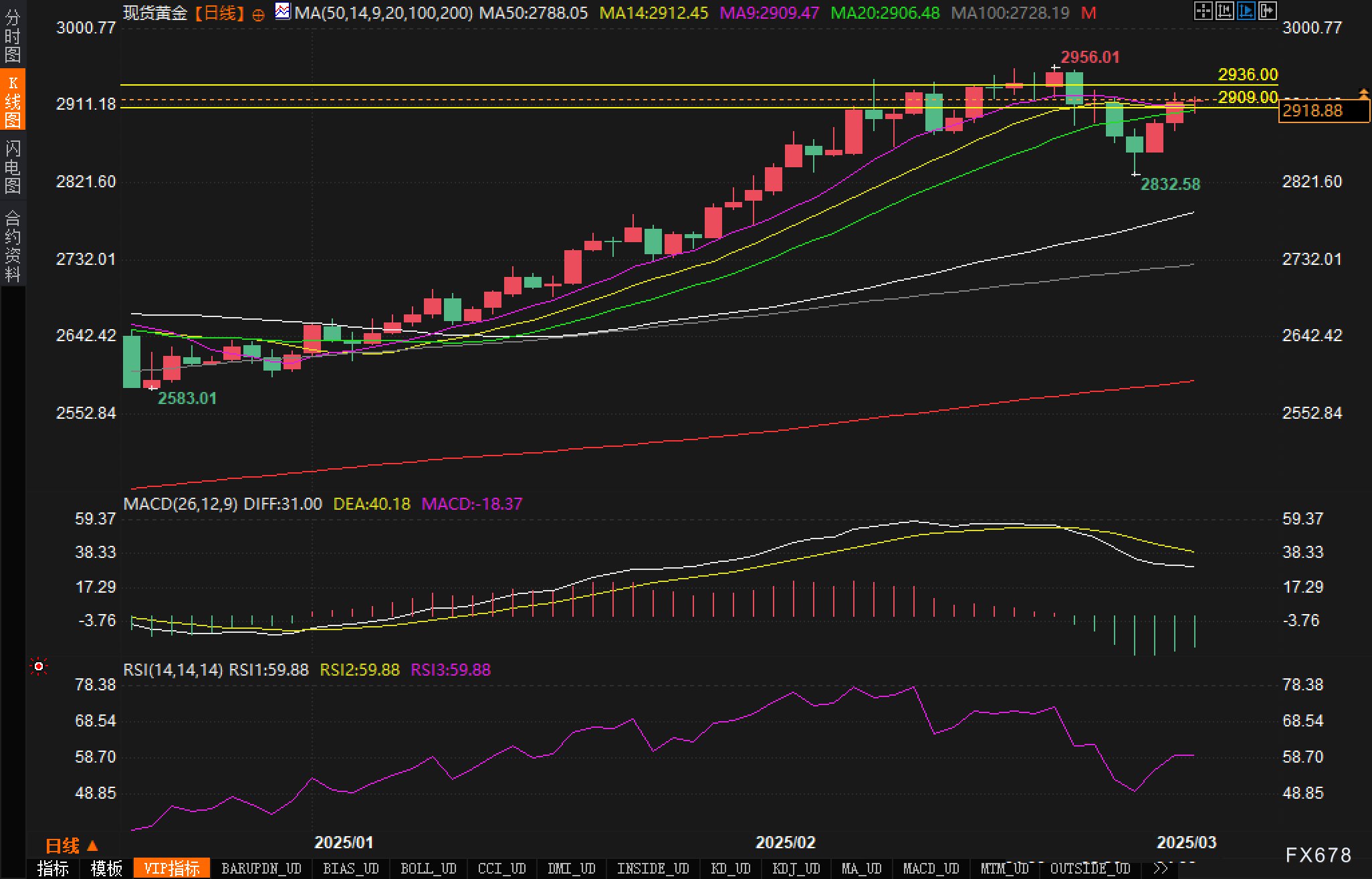
Task: Click the crosshair cursor icon
Action: [x=1203, y=11]
